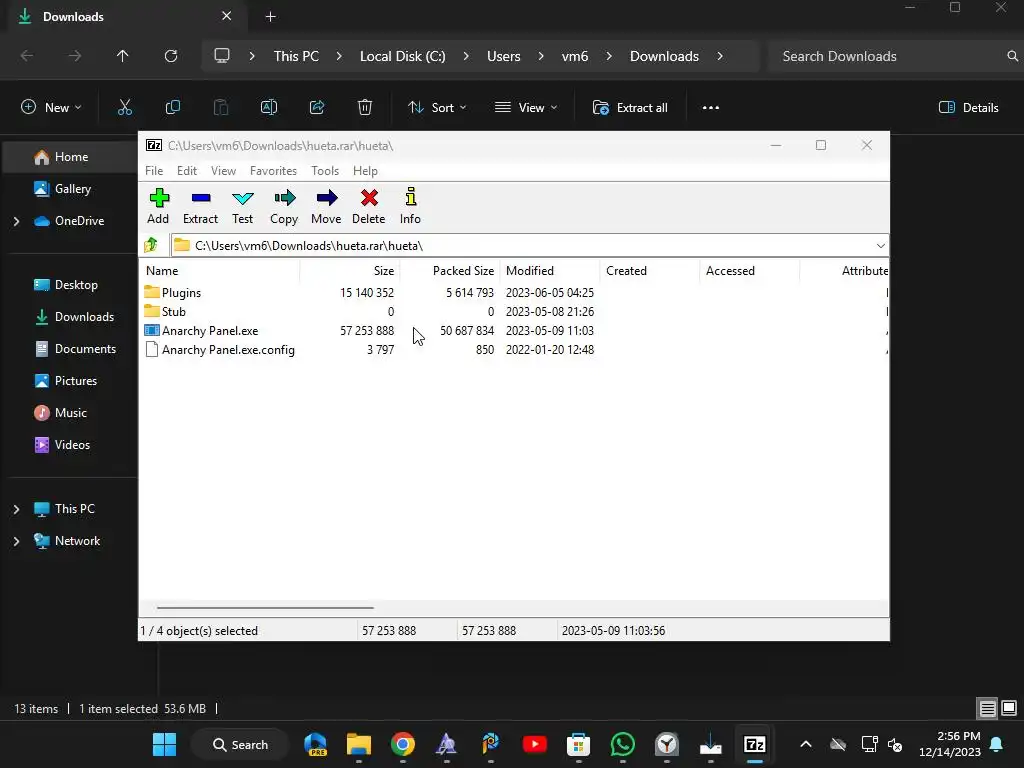Add a new Explorer tab
Screen dimensions: 1024x768
click(x=270, y=16)
